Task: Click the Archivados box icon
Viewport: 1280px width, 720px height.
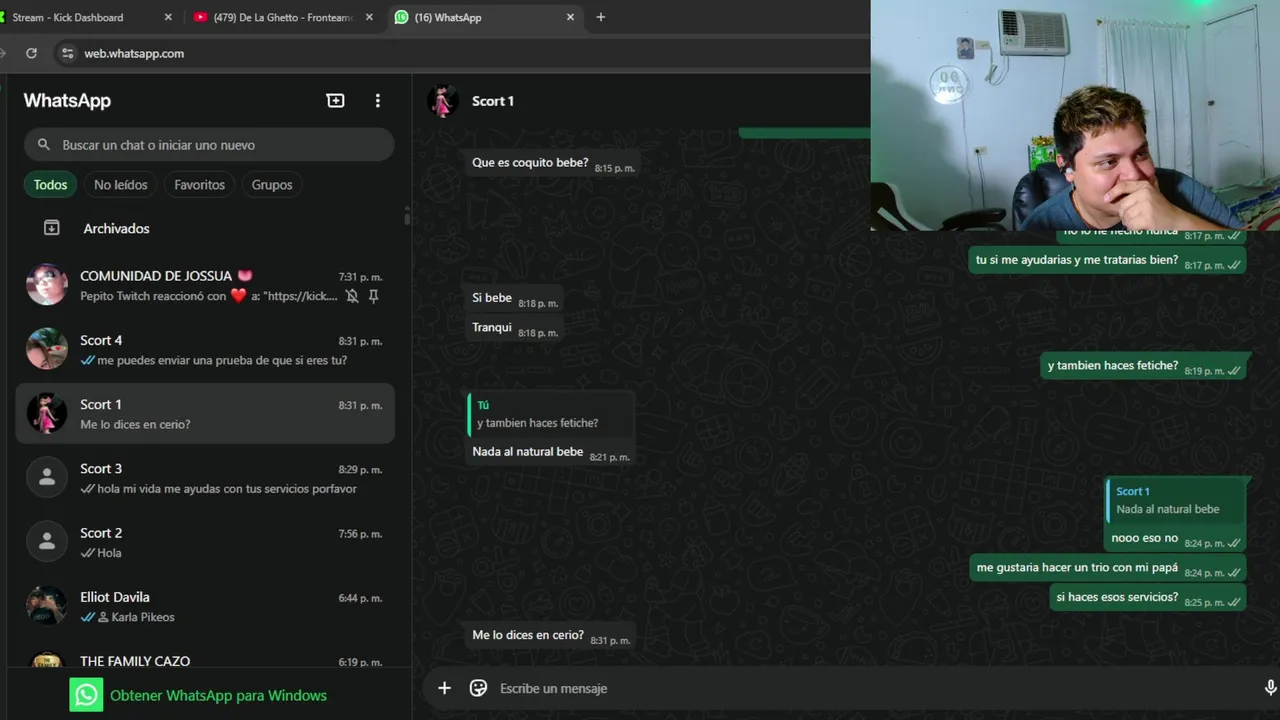Action: (52, 228)
